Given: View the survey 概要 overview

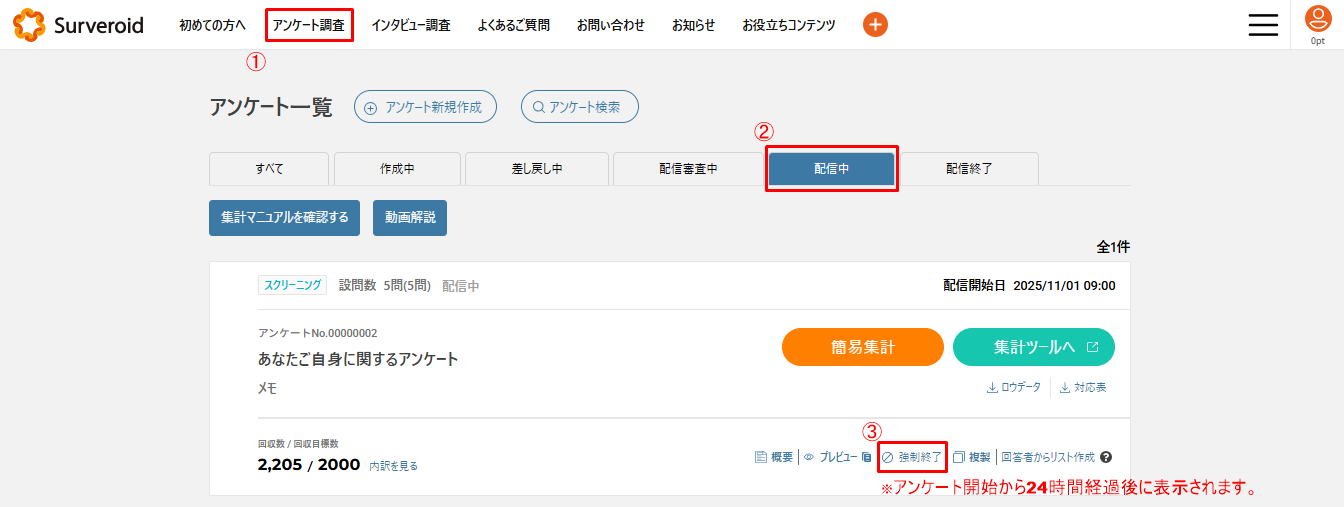Looking at the screenshot, I should click(x=774, y=457).
